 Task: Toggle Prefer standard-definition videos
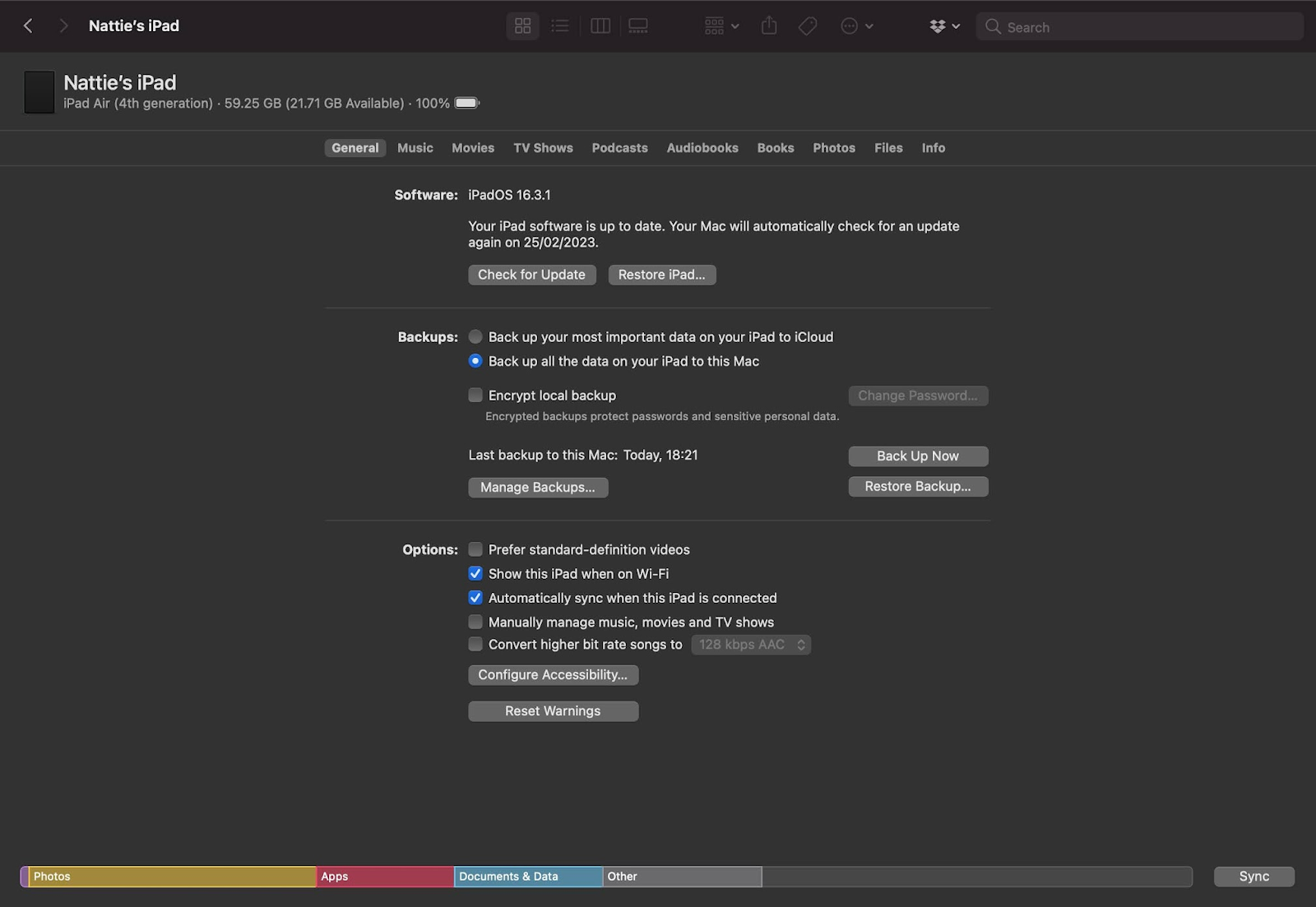click(475, 549)
